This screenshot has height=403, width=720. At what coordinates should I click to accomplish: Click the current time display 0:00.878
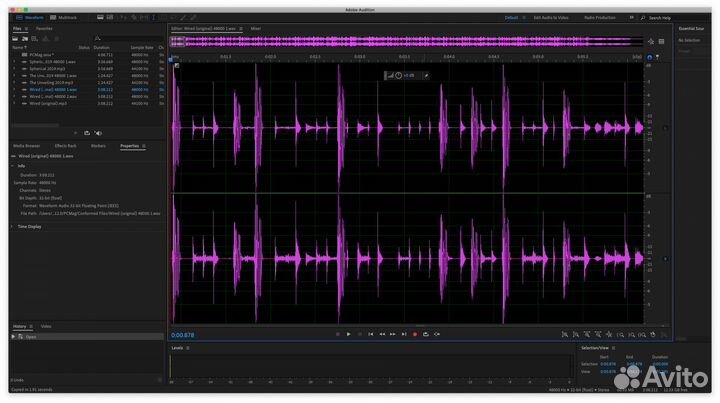pos(183,335)
